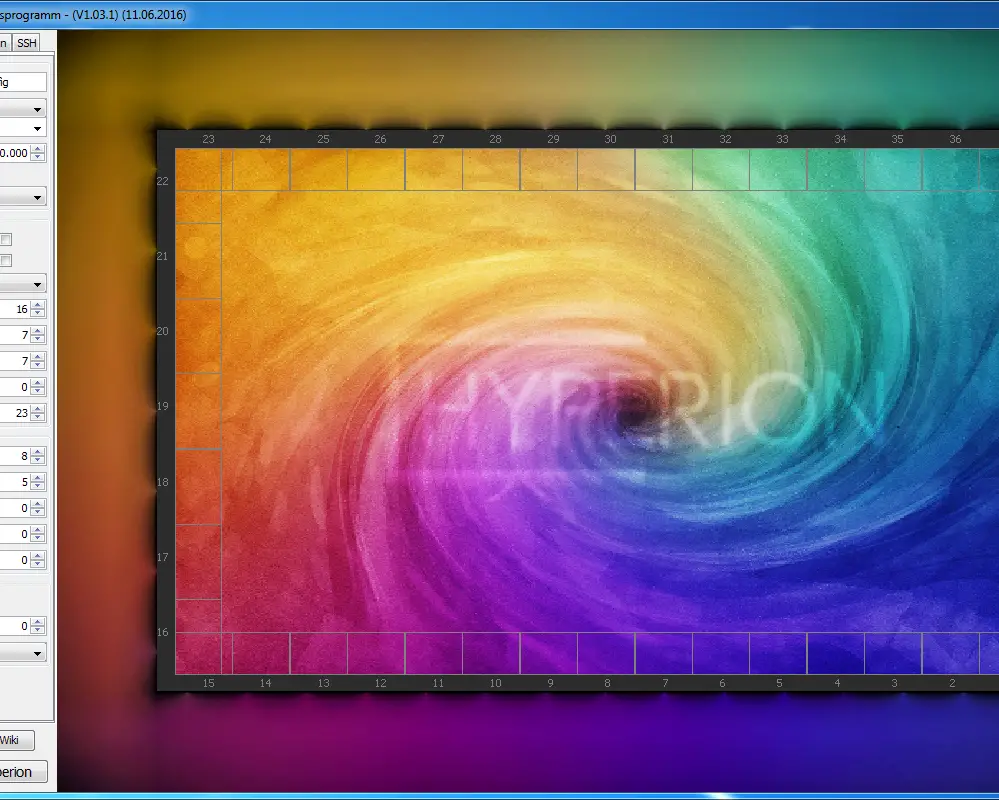999x800 pixels.
Task: Increase the spinner showing 8
Action: pos(38,452)
